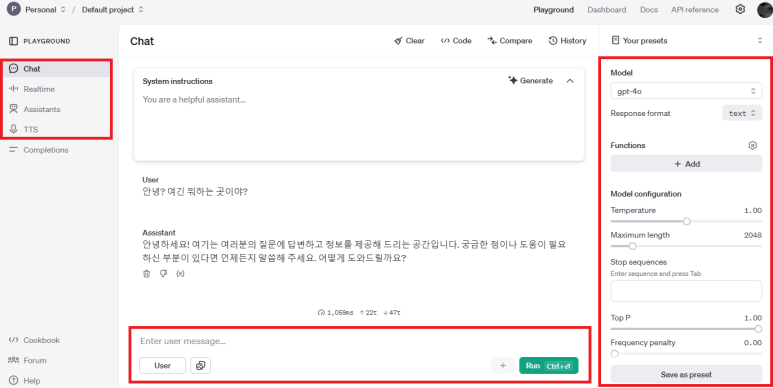Screen dimensions: 773x388
Task: Click the Top P value 1.00
Action: 753,318
